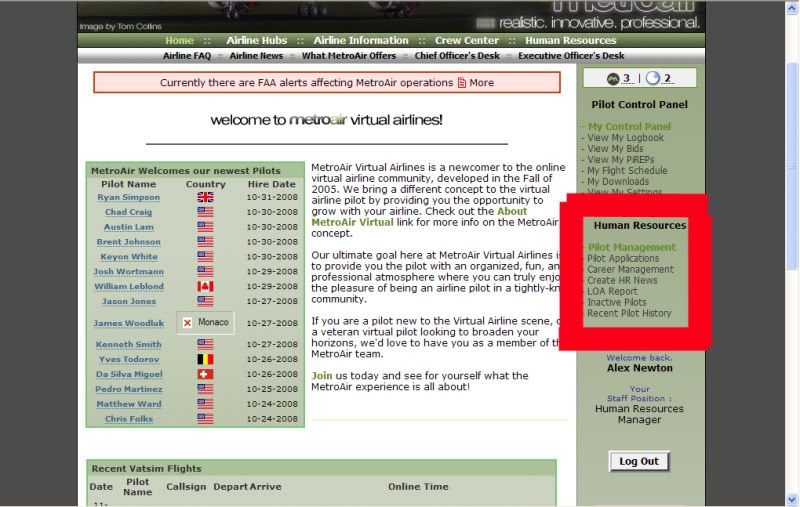Open pilot profile for William Leblond
The height and width of the screenshot is (507, 800).
129,287
